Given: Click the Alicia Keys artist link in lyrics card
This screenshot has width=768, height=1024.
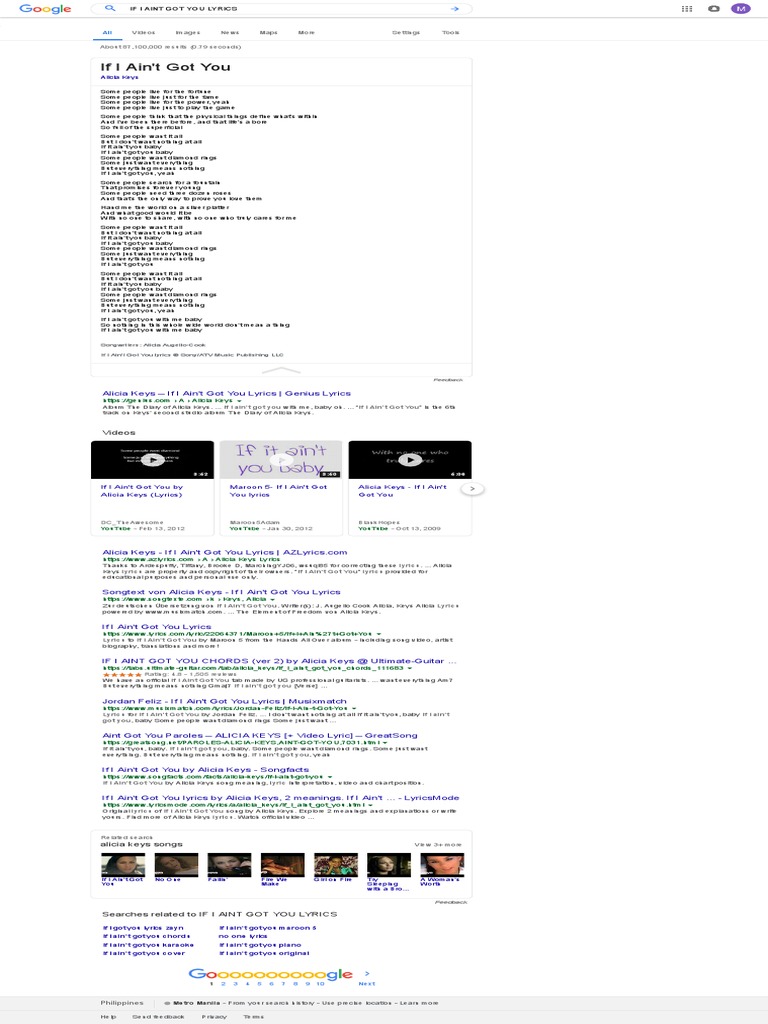Looking at the screenshot, I should click(x=120, y=77).
